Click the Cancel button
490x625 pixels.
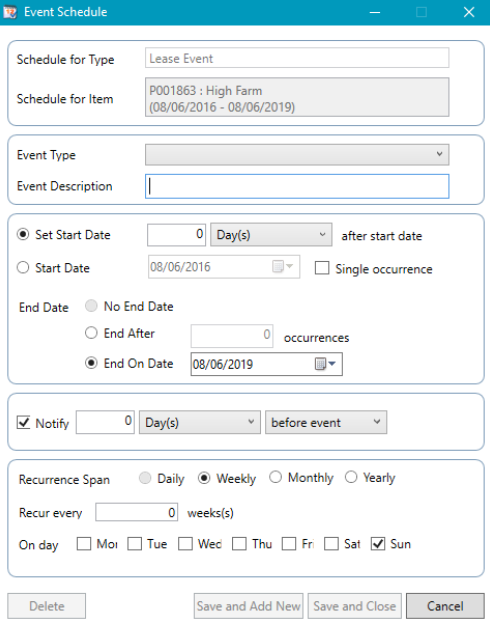click(x=445, y=606)
